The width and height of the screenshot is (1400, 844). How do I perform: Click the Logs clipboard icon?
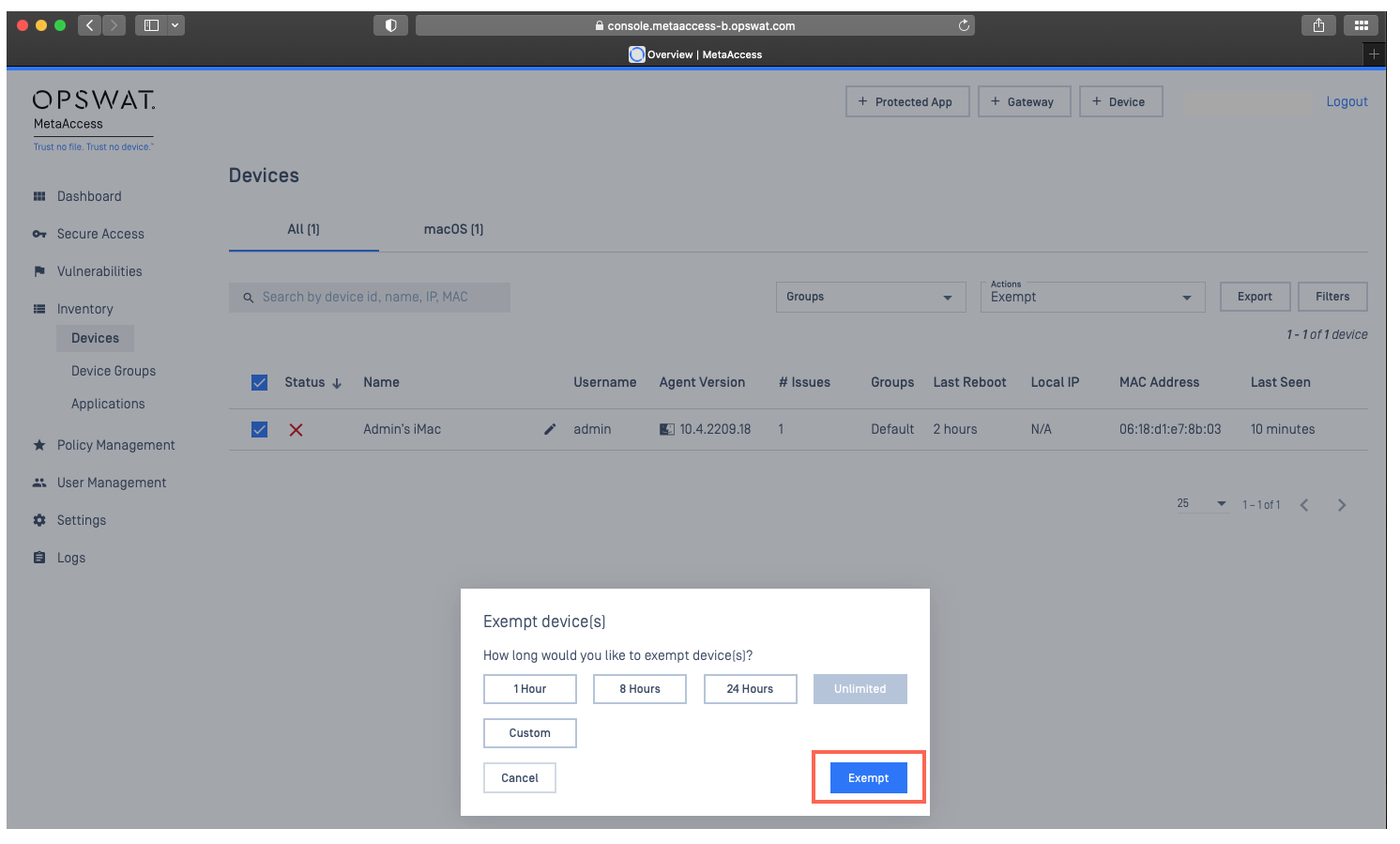point(39,558)
